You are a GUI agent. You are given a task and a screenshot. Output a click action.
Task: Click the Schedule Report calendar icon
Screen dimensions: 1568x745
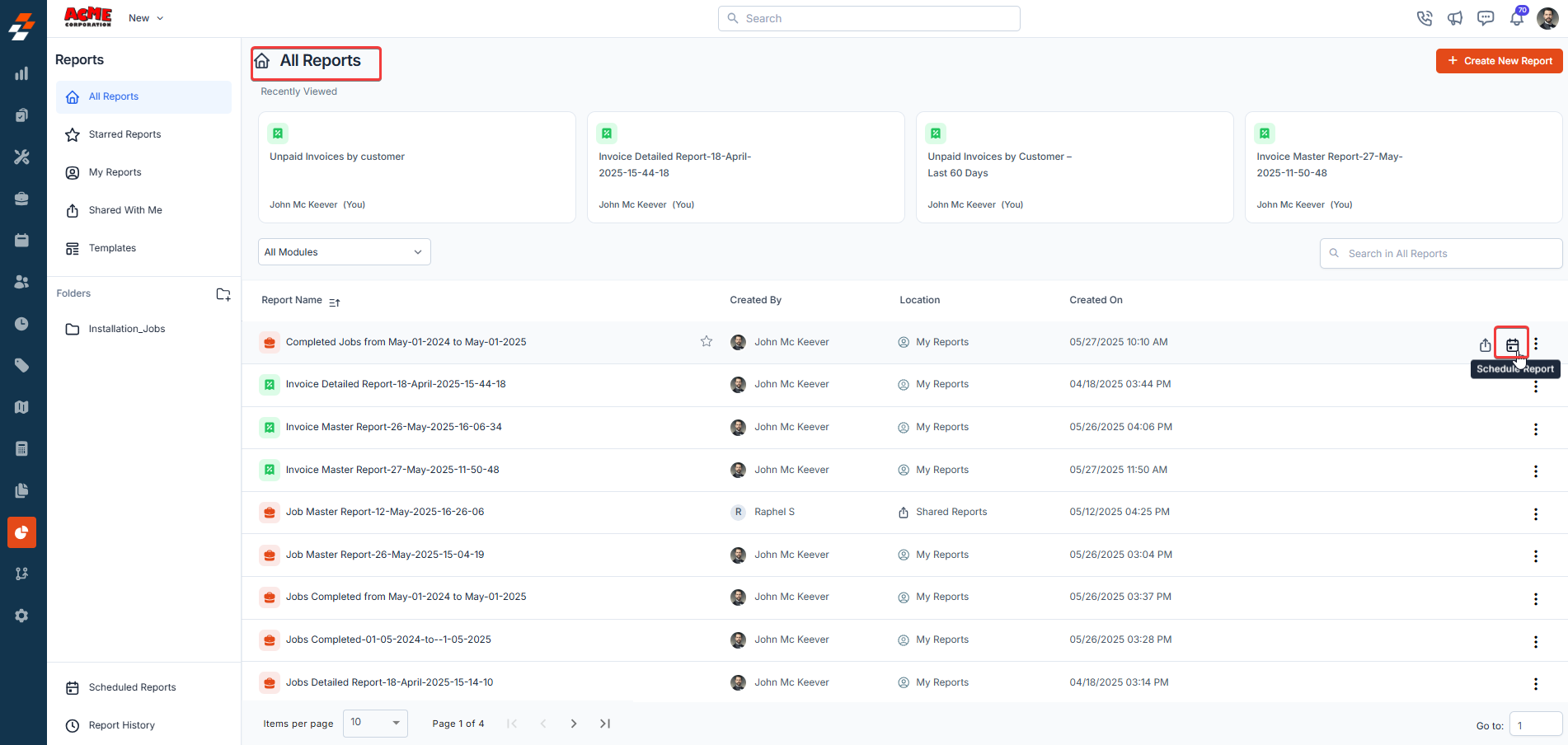tap(1512, 344)
